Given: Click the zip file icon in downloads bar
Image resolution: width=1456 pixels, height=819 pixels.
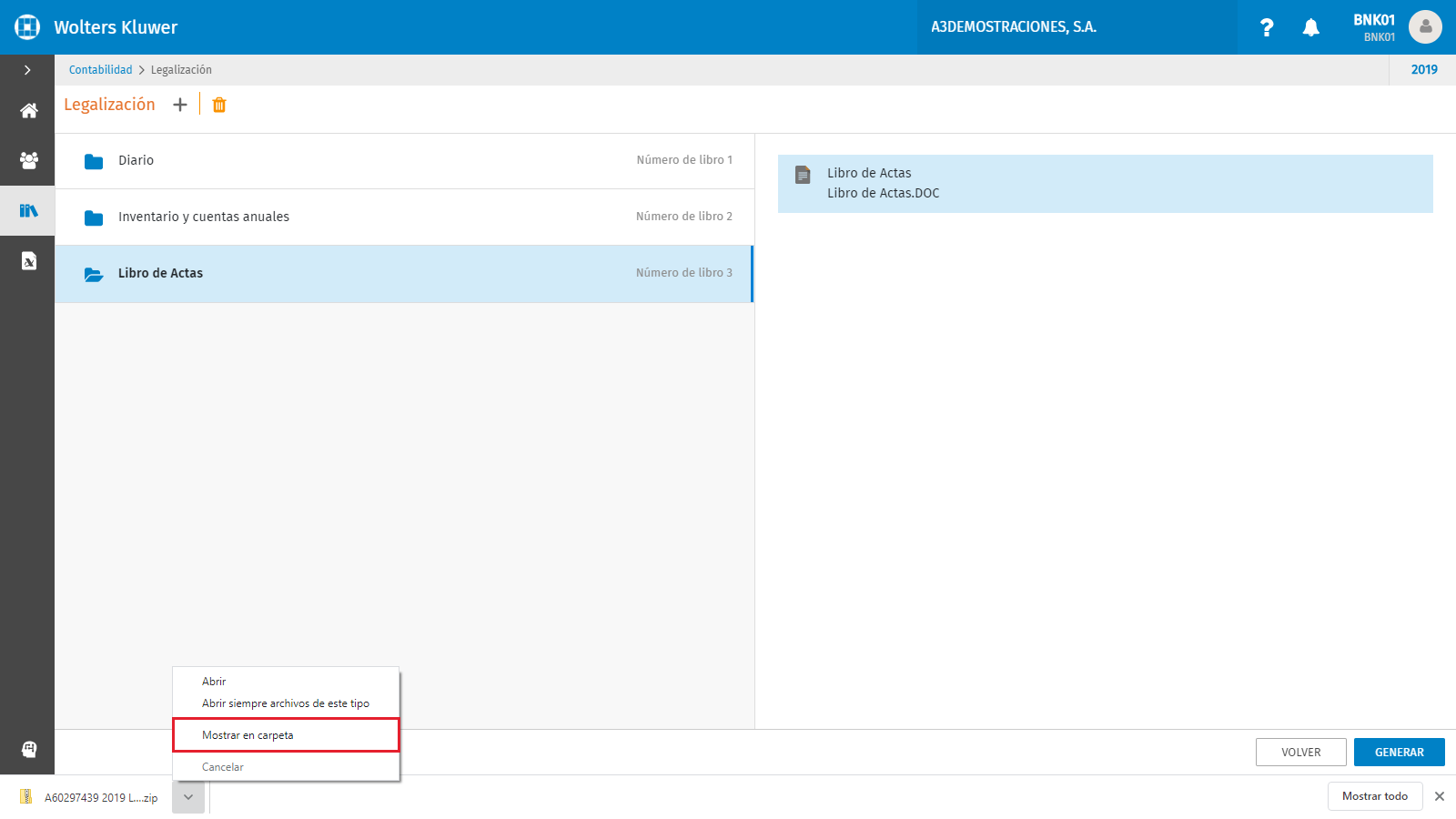Looking at the screenshot, I should coord(26,796).
